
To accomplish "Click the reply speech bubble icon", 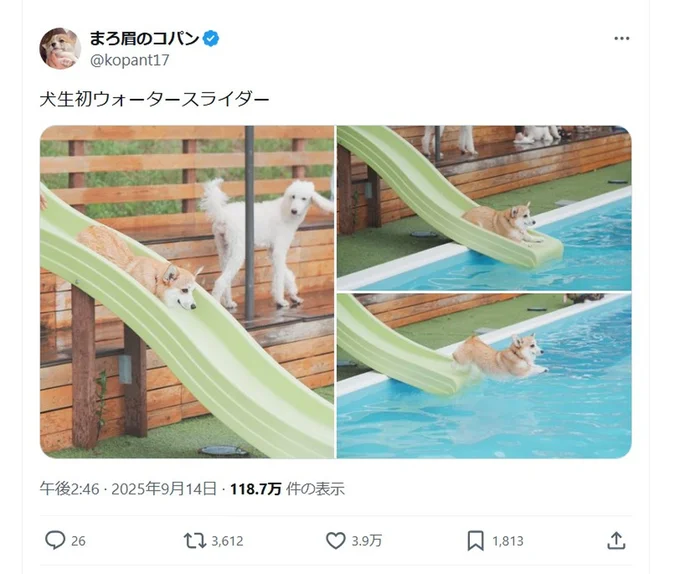I will click(x=55, y=540).
